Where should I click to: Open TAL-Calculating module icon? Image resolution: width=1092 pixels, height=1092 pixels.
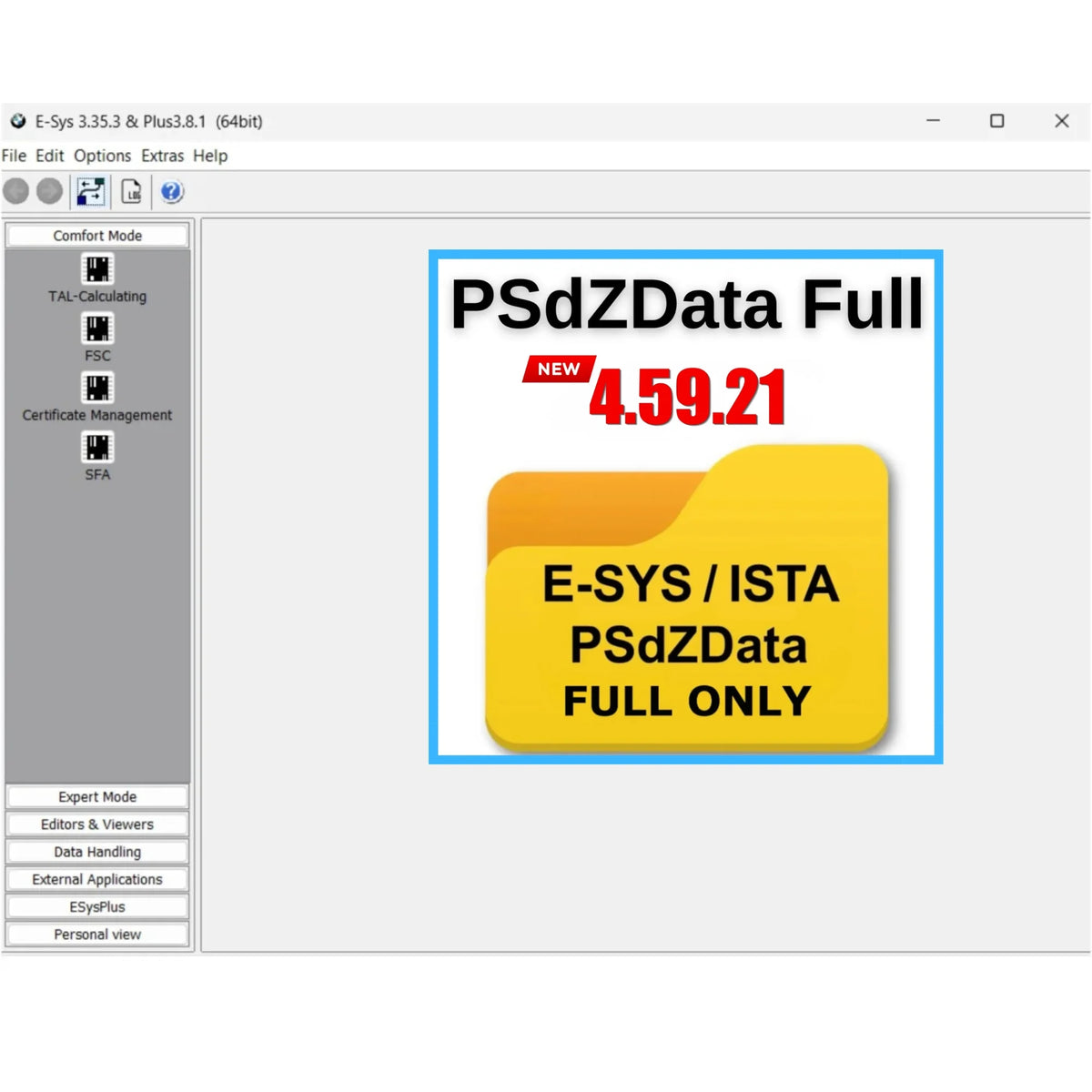[x=97, y=269]
